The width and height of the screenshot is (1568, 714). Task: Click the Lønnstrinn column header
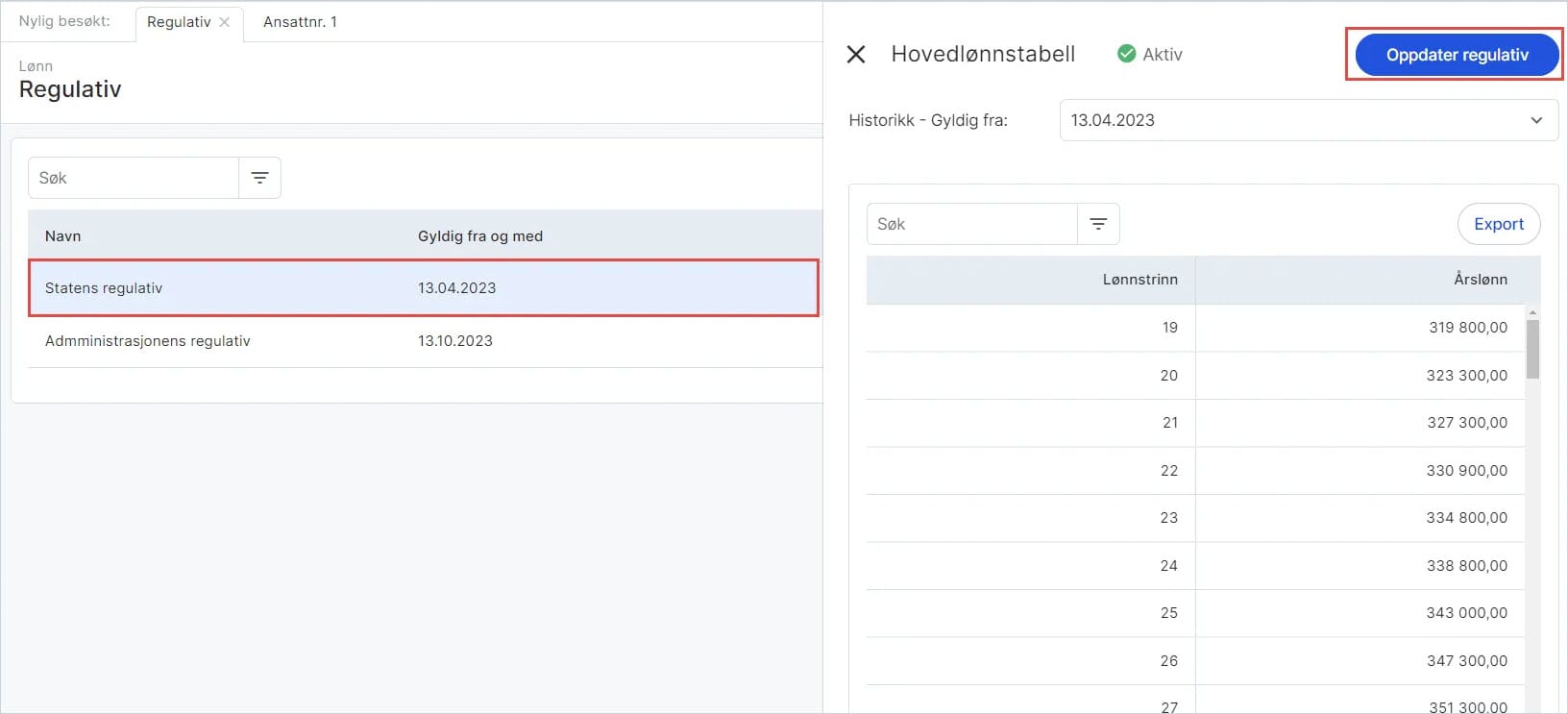point(1139,280)
